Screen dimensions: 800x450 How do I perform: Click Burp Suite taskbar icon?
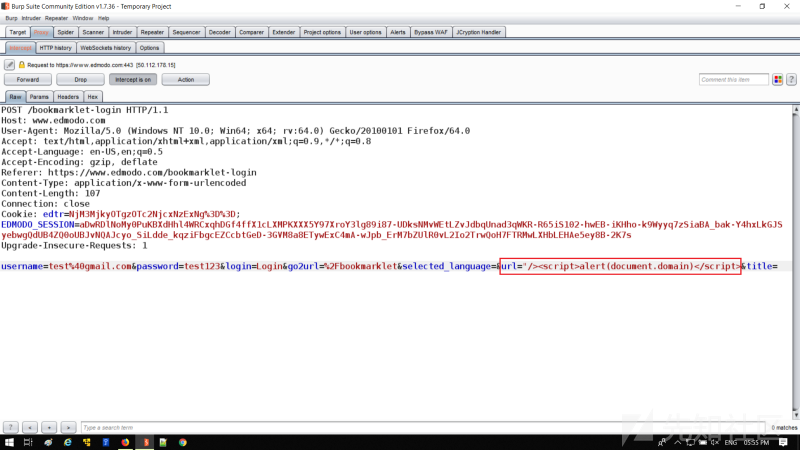pos(145,442)
